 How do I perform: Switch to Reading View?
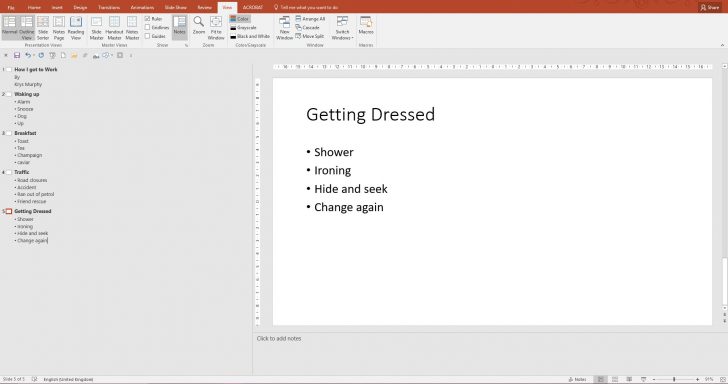[x=76, y=28]
